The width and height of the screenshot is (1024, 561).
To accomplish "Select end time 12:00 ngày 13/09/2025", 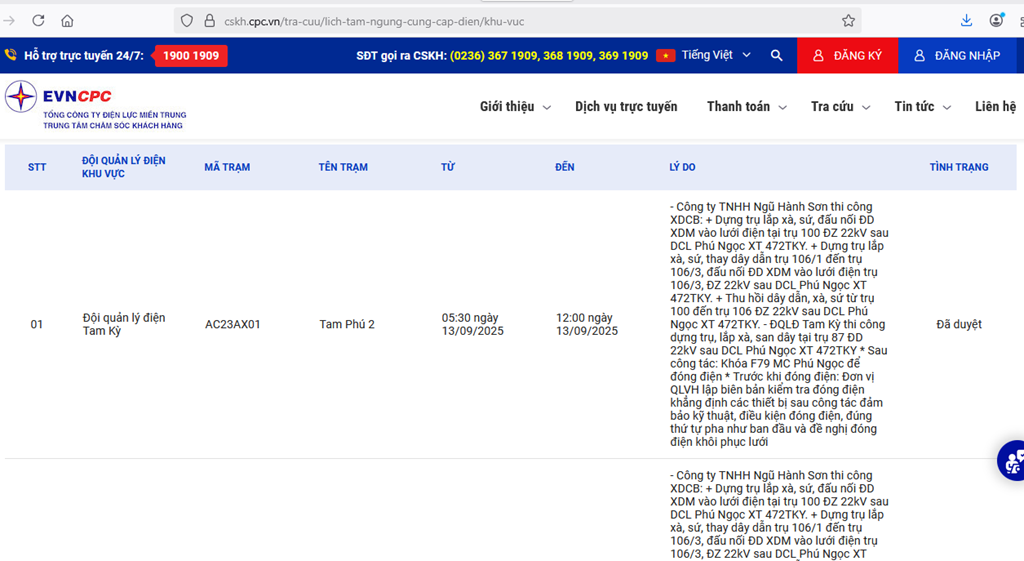I will tap(586, 324).
